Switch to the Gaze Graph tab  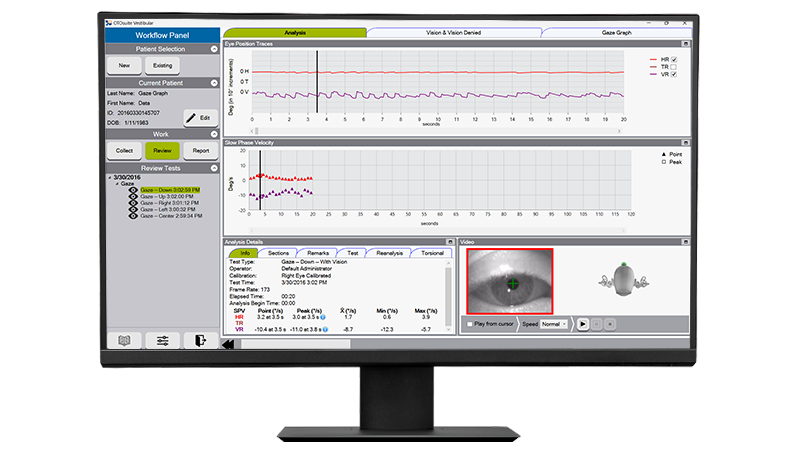[x=614, y=32]
